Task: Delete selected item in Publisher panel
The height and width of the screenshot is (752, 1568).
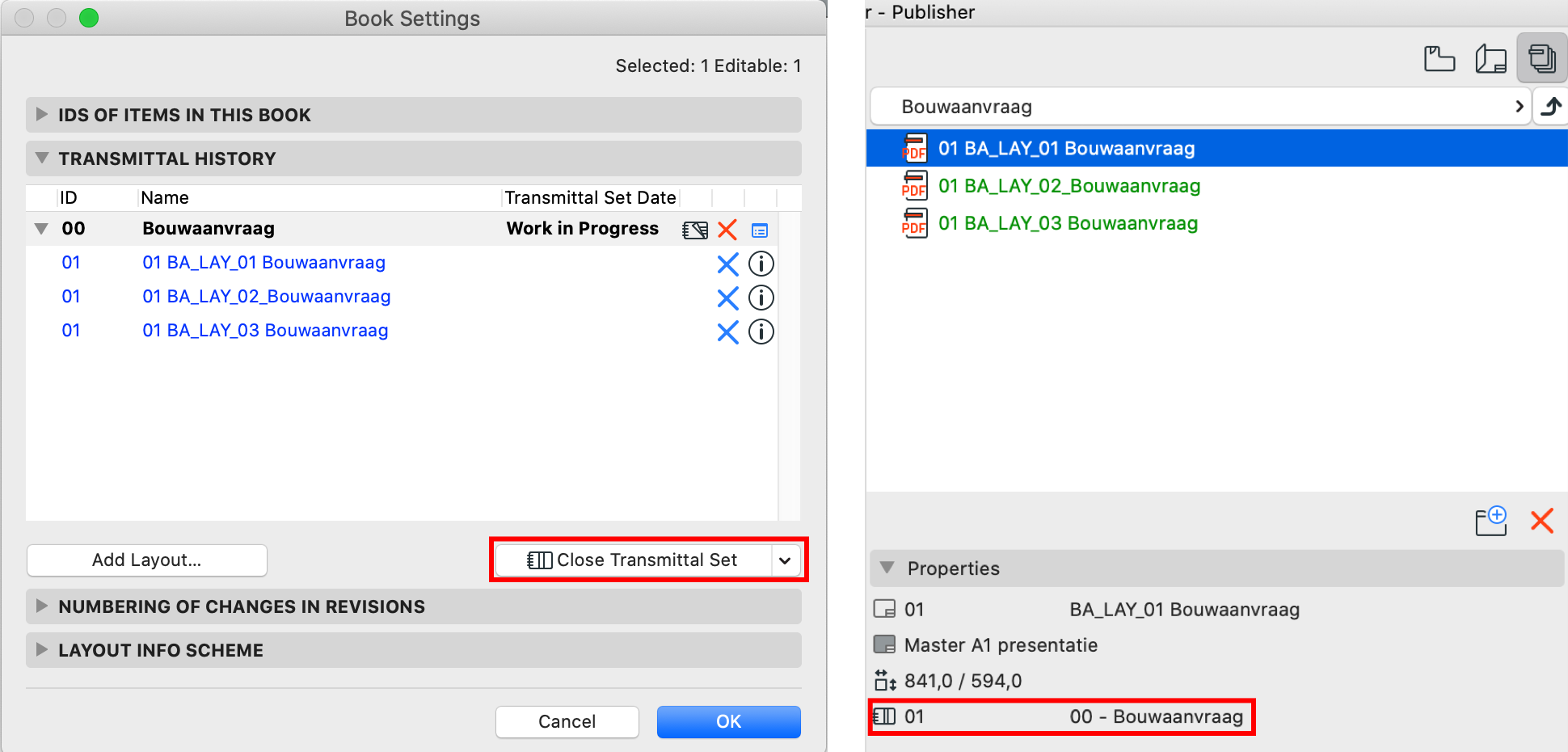Action: click(x=1542, y=521)
